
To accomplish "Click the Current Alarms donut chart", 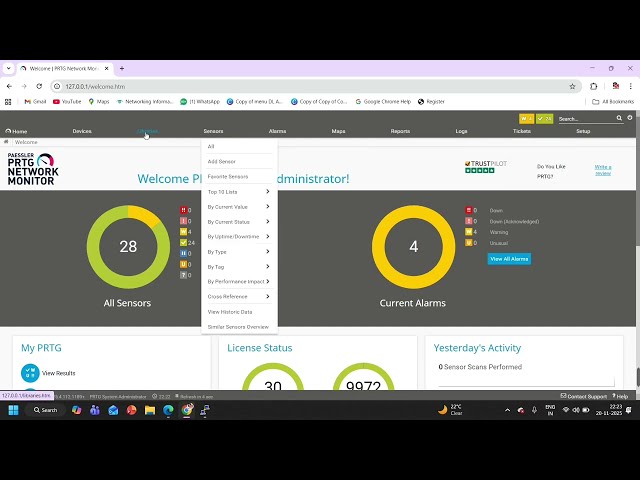I will pos(413,247).
